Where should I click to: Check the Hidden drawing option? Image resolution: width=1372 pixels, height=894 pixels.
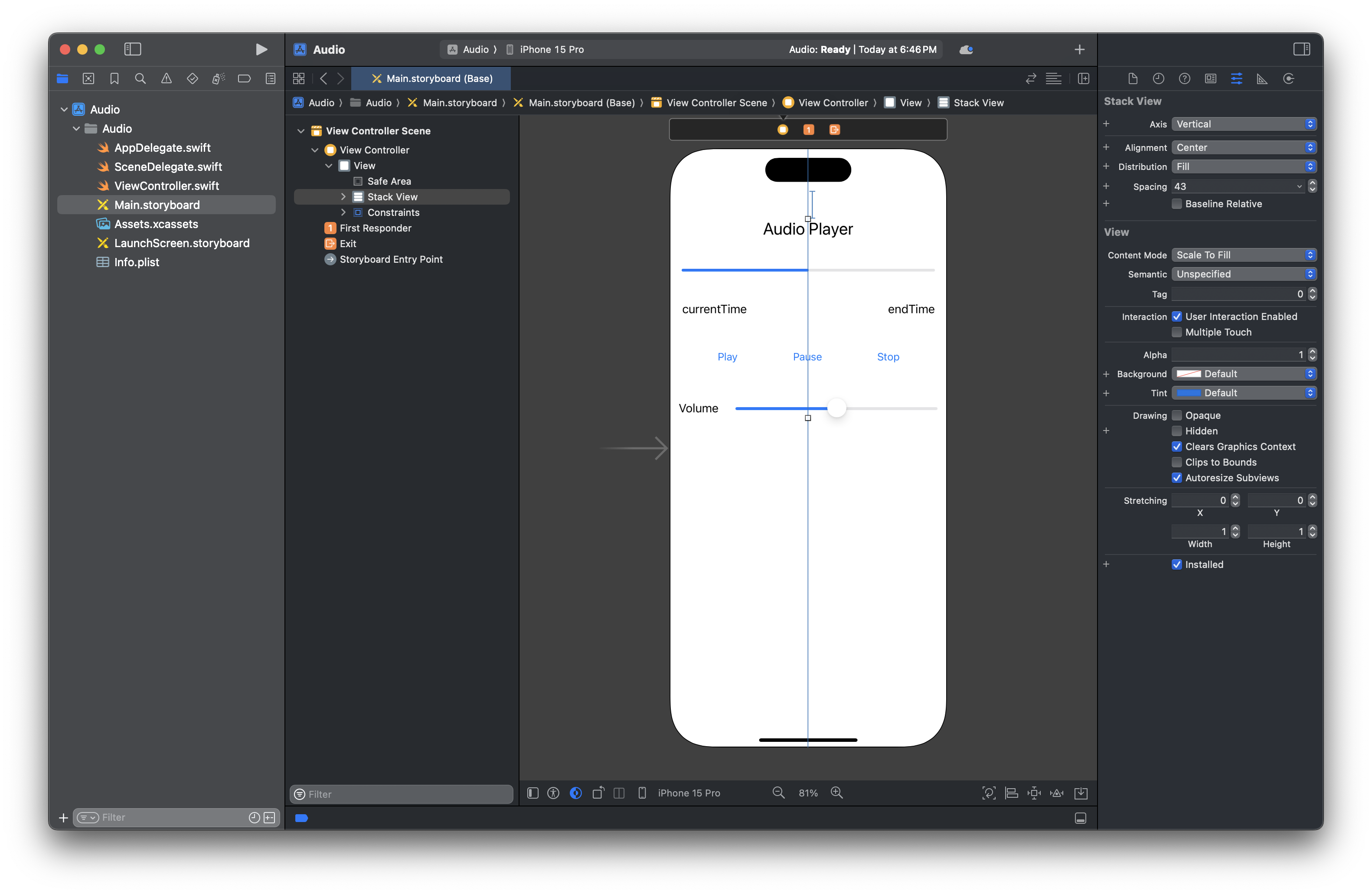click(1176, 431)
